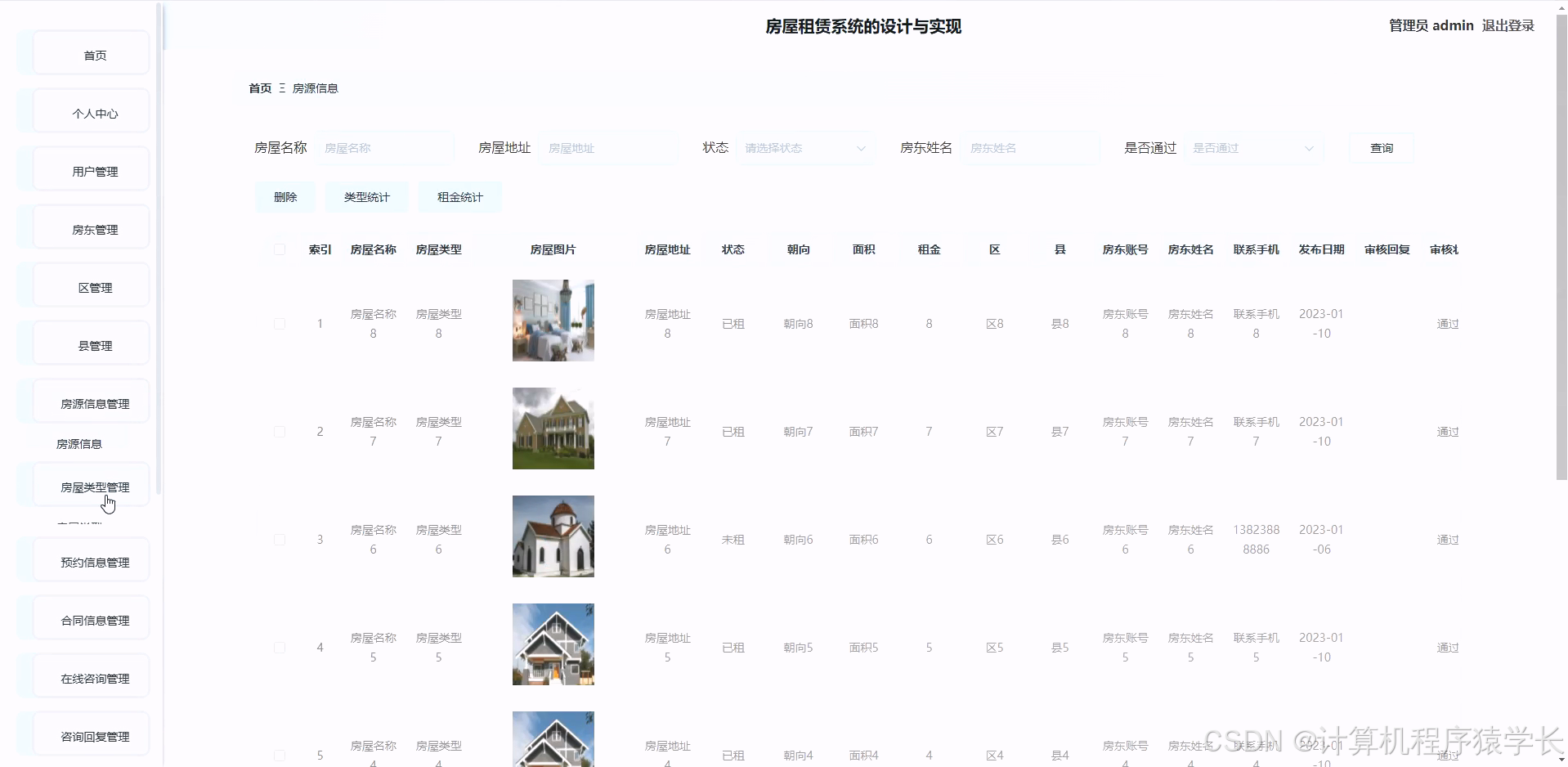This screenshot has width=1568, height=767.
Task: Click the 首页 breadcrumb link
Action: [259, 87]
